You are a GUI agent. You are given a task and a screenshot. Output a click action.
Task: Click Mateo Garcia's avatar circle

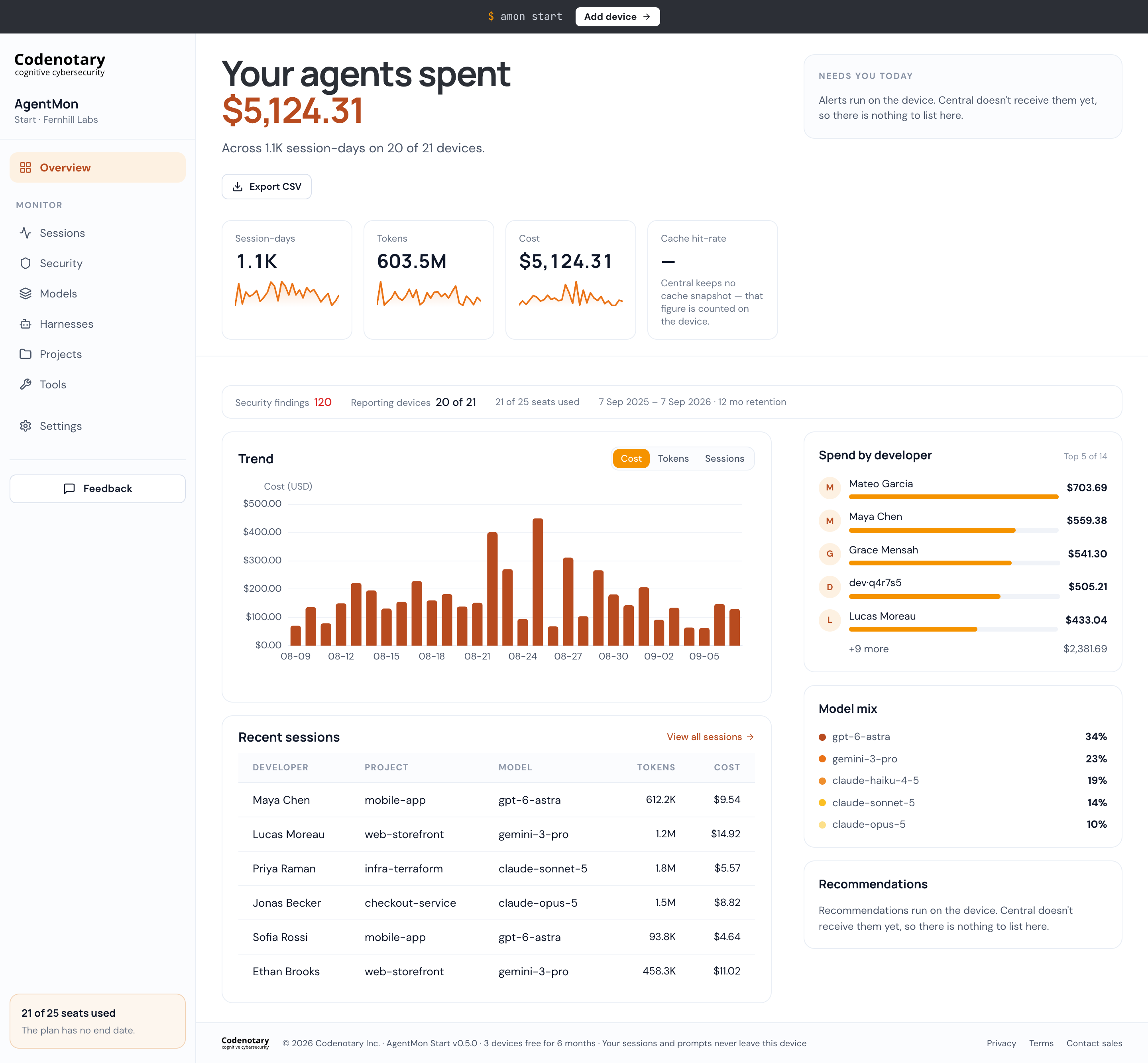pyautogui.click(x=830, y=488)
